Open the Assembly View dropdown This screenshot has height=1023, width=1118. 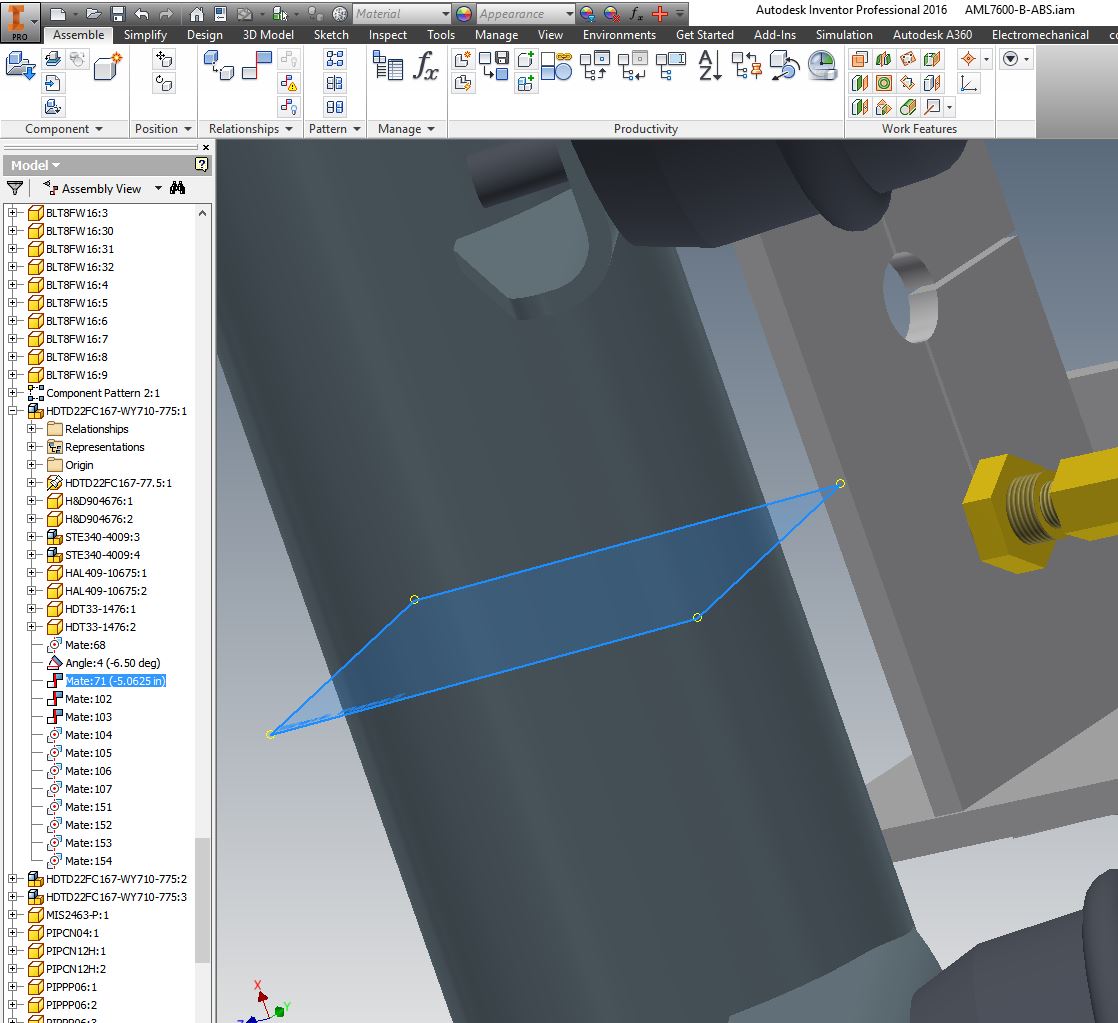(x=160, y=188)
